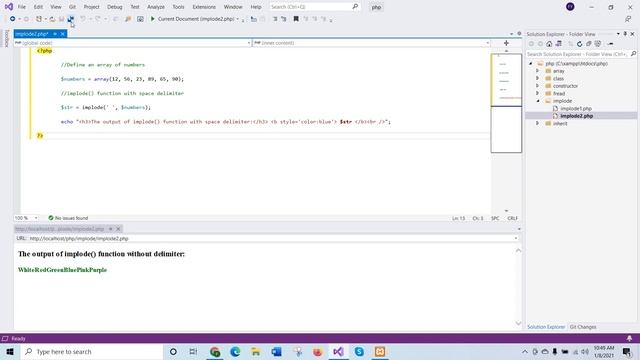This screenshot has height=360, width=640.
Task: Toggle pin on localhost browser tab
Action: (x=110, y=229)
